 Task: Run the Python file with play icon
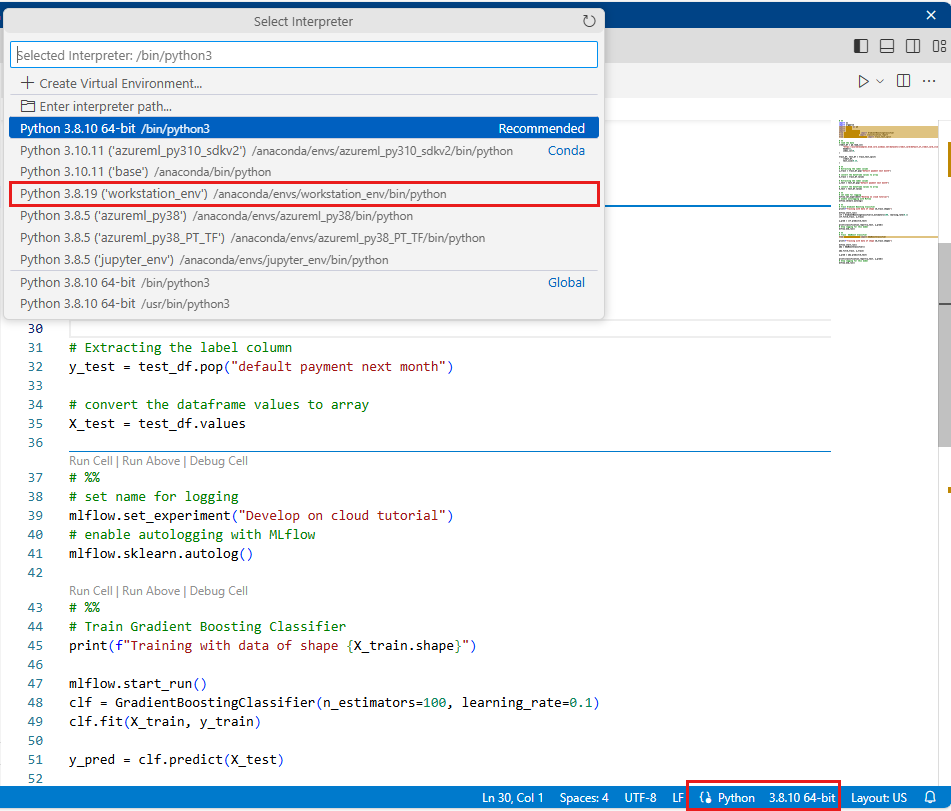[863, 81]
